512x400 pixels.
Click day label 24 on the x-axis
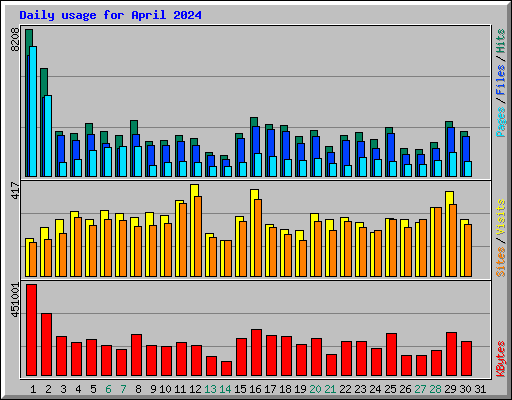coord(375,389)
